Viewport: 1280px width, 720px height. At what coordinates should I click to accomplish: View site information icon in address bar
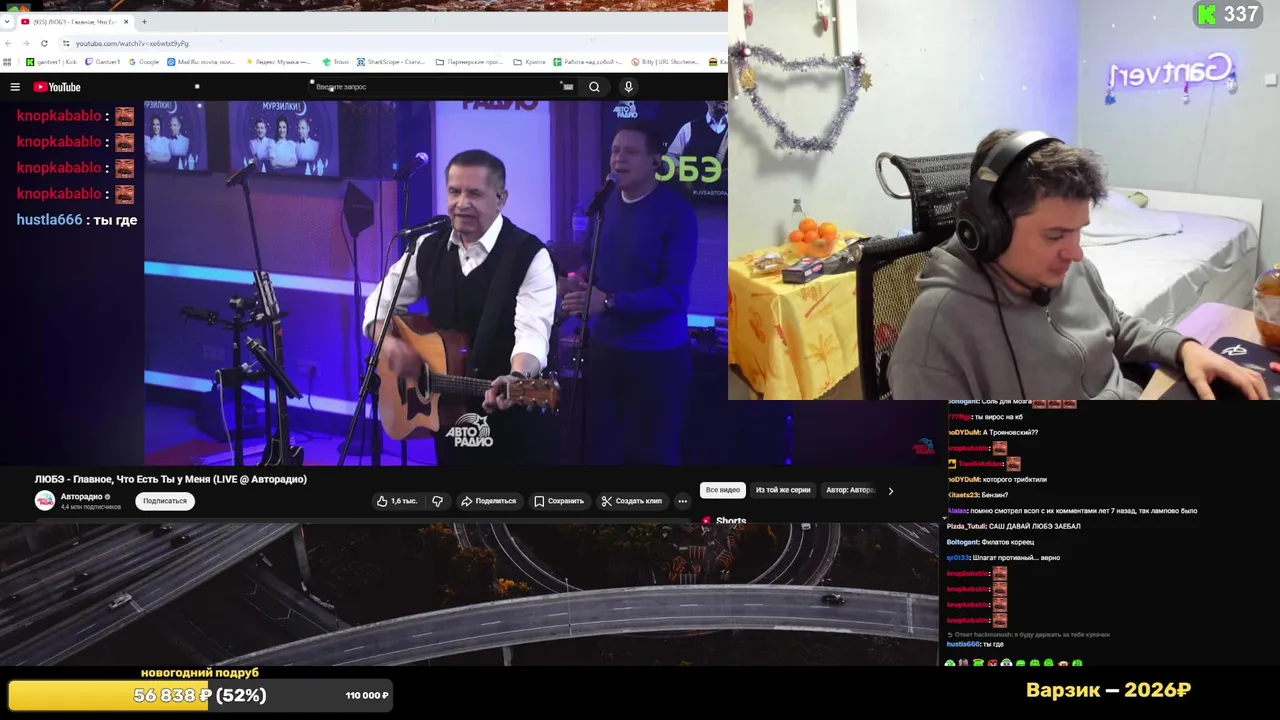[x=66, y=43]
